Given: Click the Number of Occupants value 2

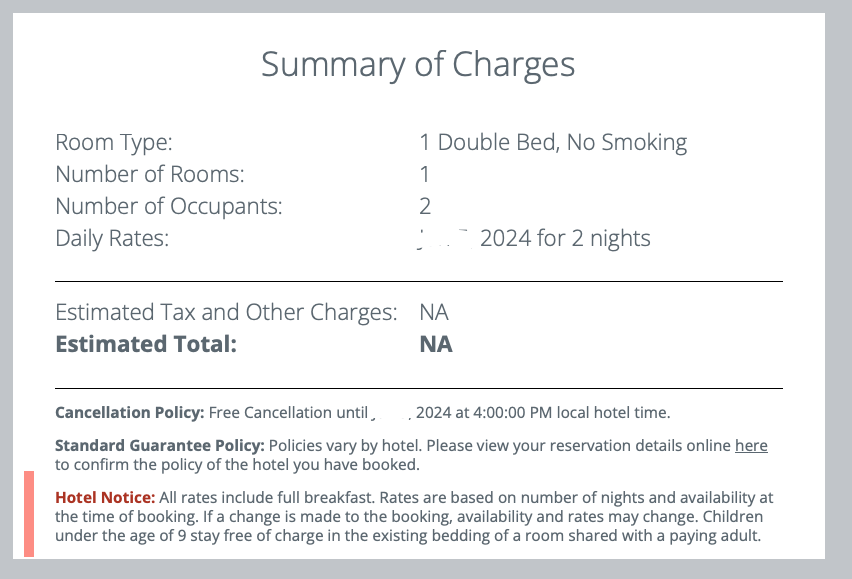Looking at the screenshot, I should click(425, 207).
